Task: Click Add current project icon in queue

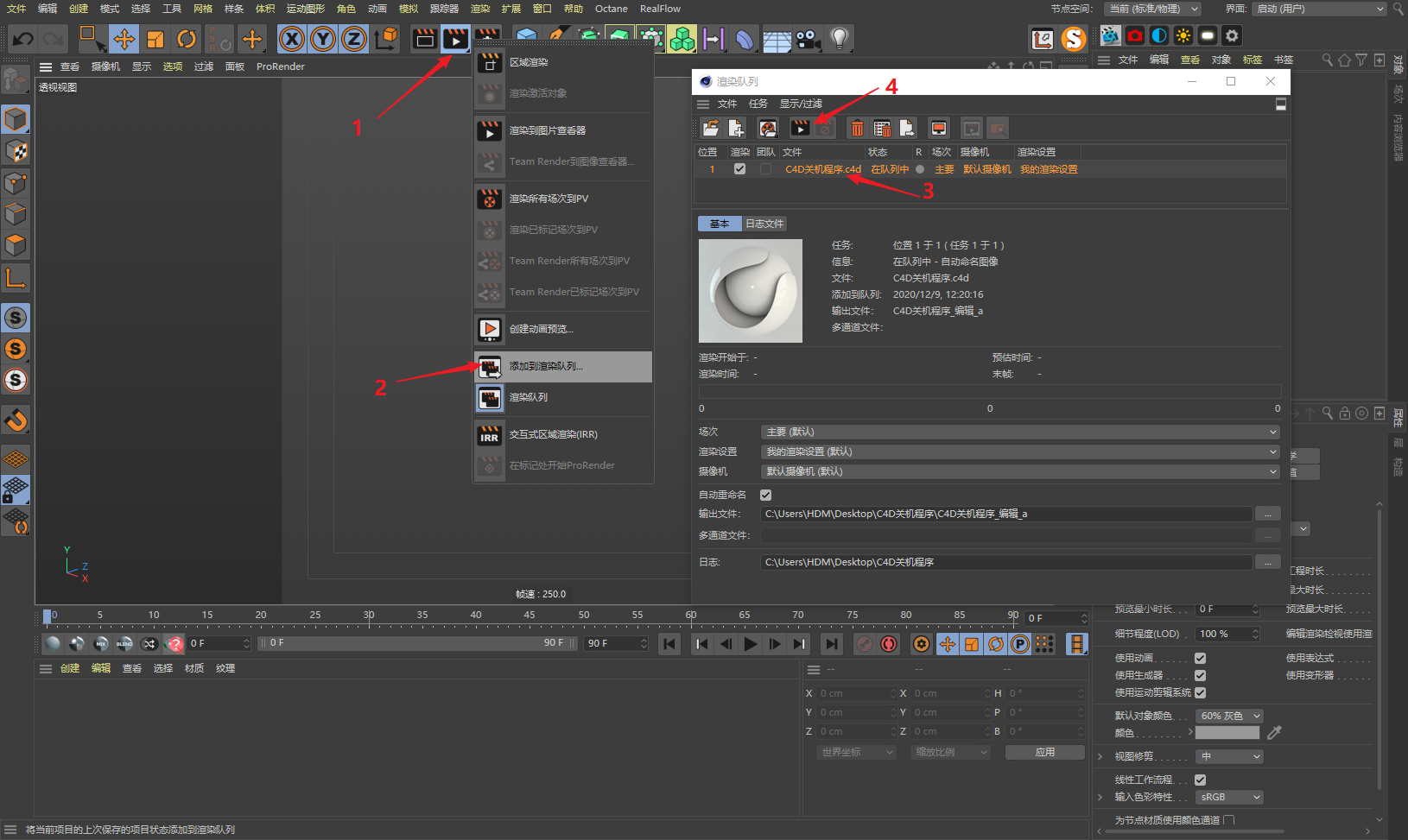Action: point(737,129)
